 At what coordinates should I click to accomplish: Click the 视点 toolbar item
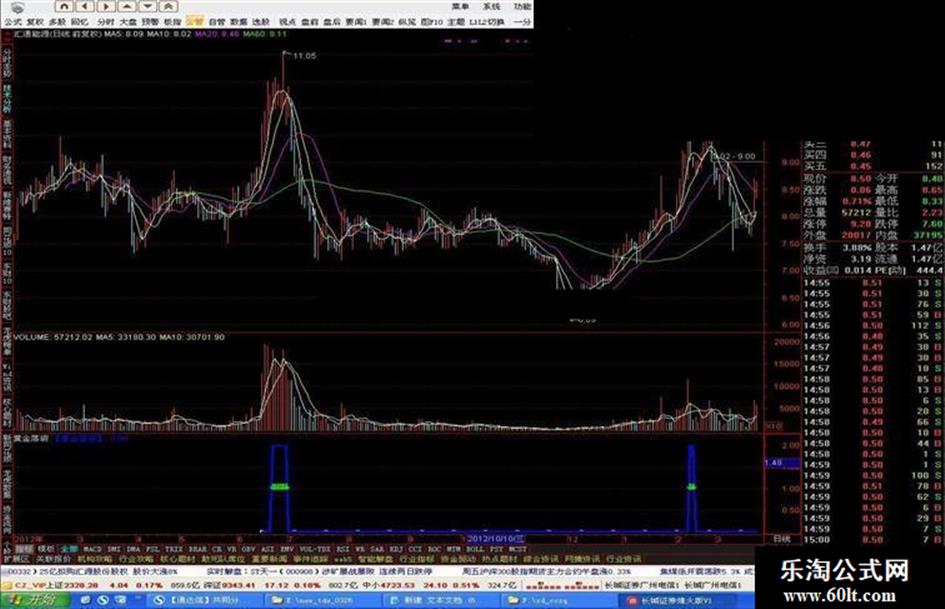pyautogui.click(x=287, y=22)
